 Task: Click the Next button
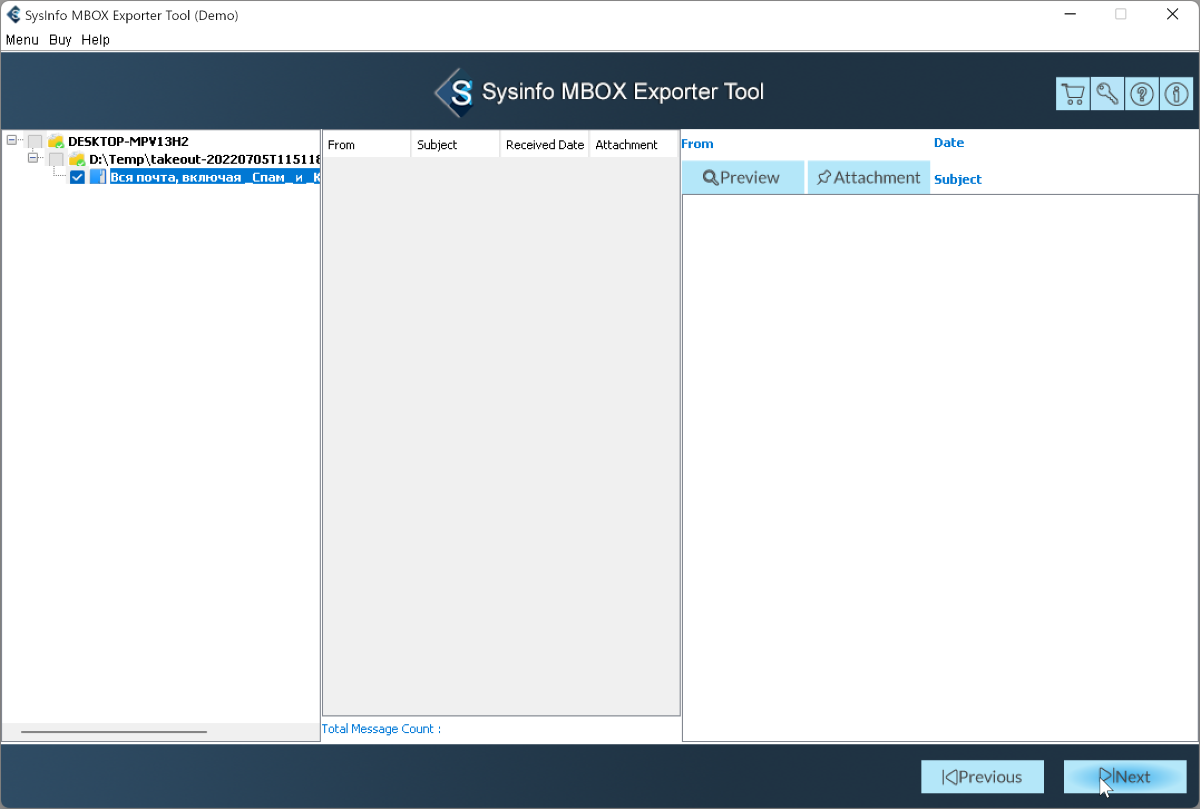[1125, 777]
